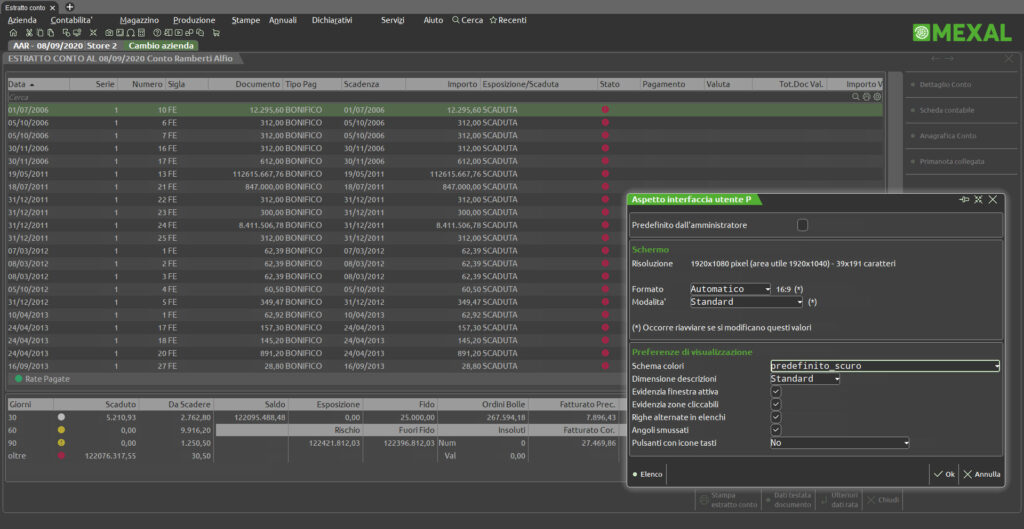Open the Dichiarativi menu
The width and height of the screenshot is (1024, 529).
click(x=332, y=20)
